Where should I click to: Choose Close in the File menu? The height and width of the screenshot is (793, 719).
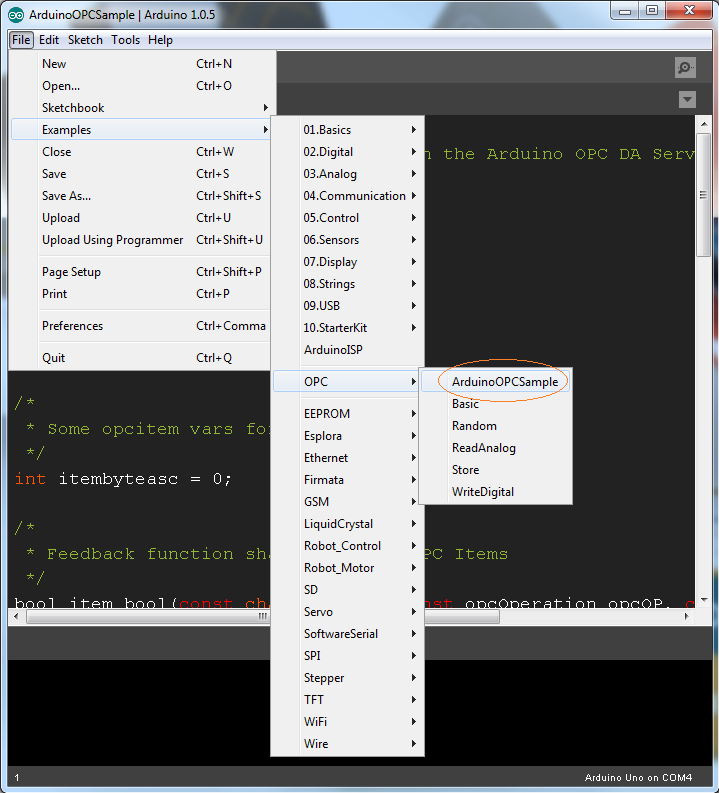(x=141, y=152)
